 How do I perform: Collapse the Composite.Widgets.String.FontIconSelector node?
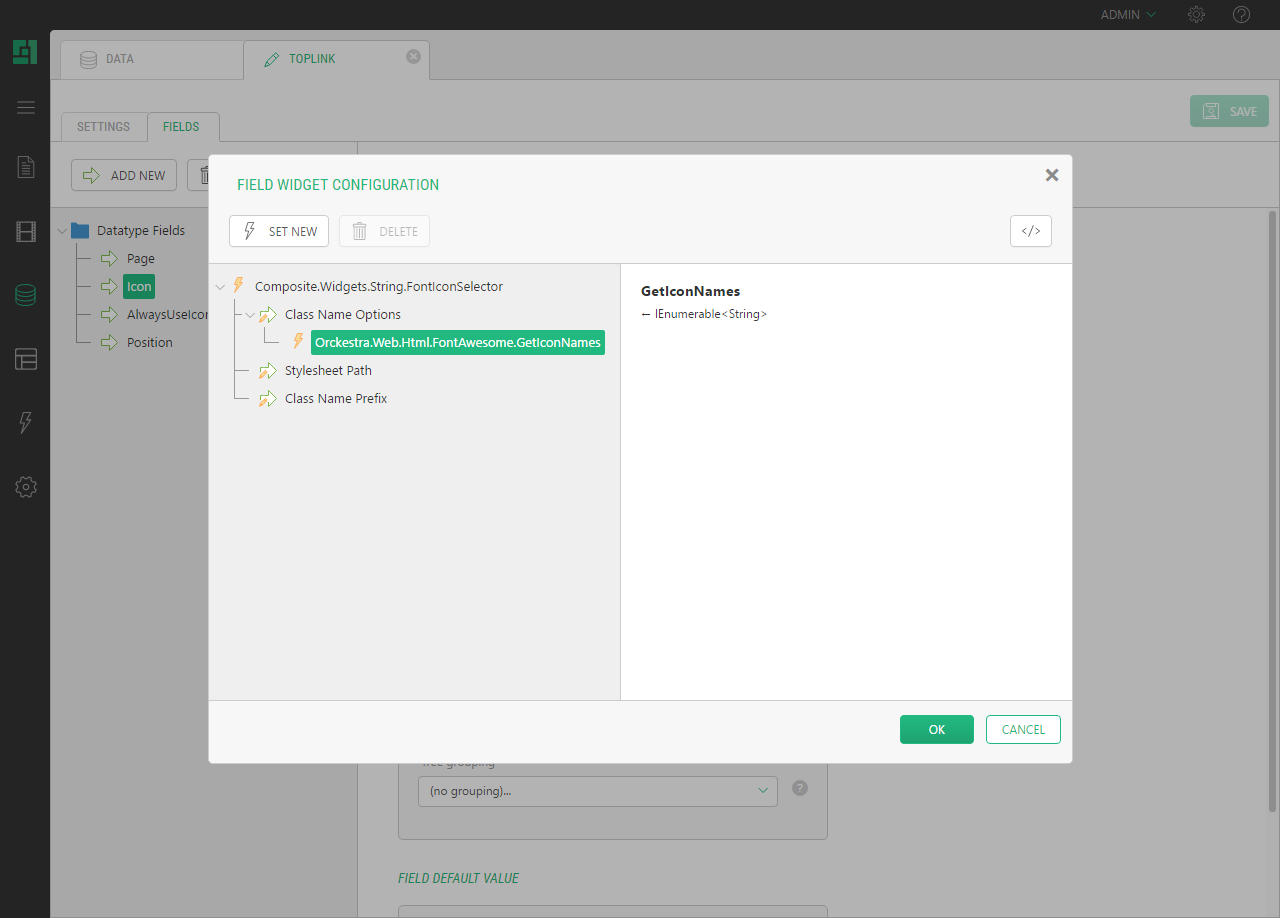pyautogui.click(x=220, y=287)
